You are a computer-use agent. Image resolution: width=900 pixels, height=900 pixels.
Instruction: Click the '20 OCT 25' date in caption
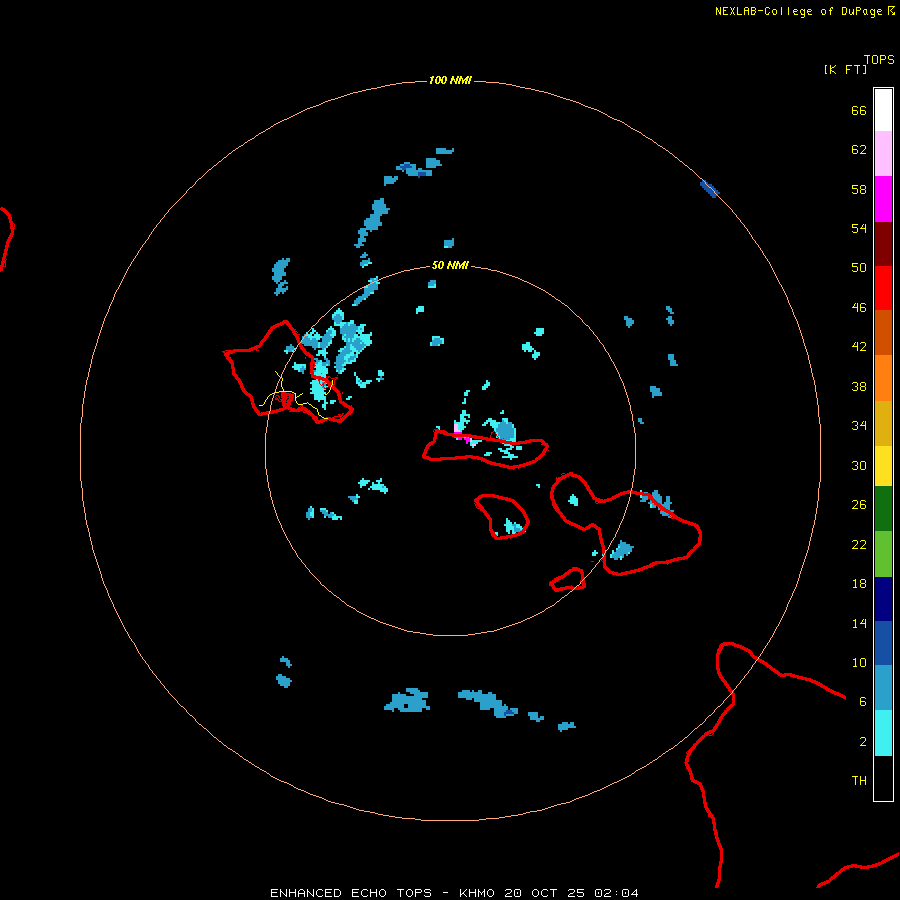(x=544, y=893)
